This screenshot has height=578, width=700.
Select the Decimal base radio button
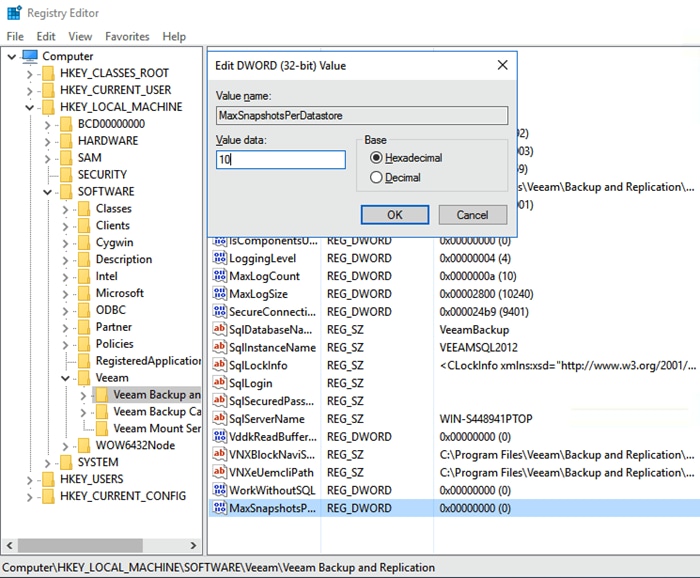point(376,178)
